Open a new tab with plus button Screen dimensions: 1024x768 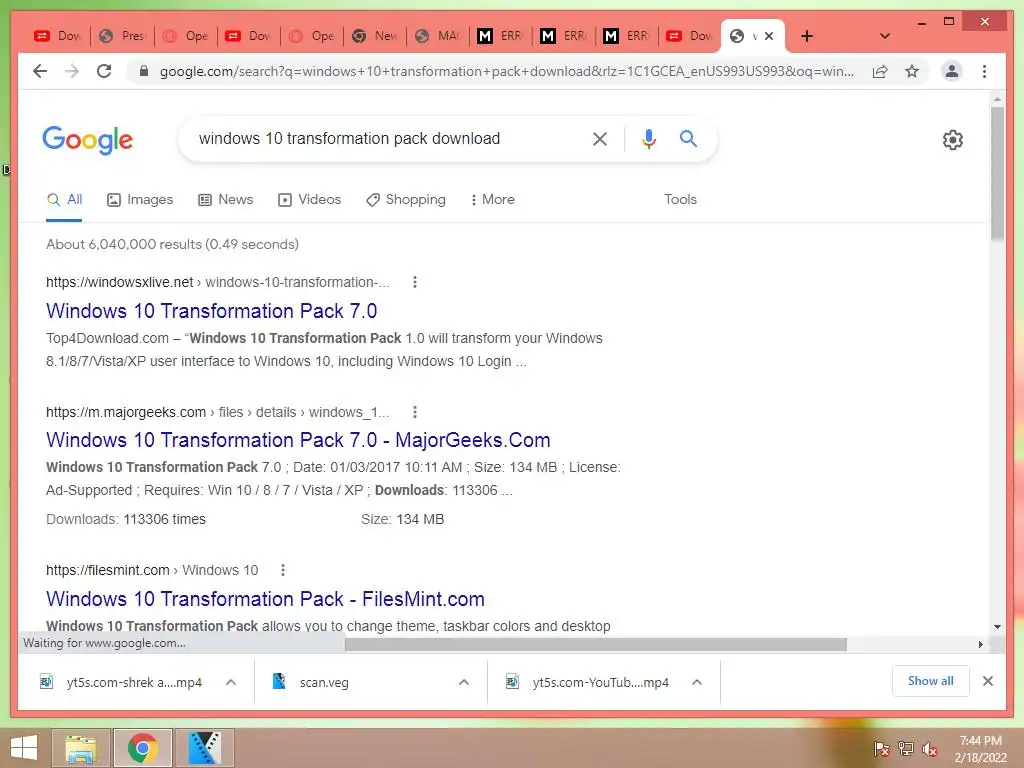tap(807, 36)
